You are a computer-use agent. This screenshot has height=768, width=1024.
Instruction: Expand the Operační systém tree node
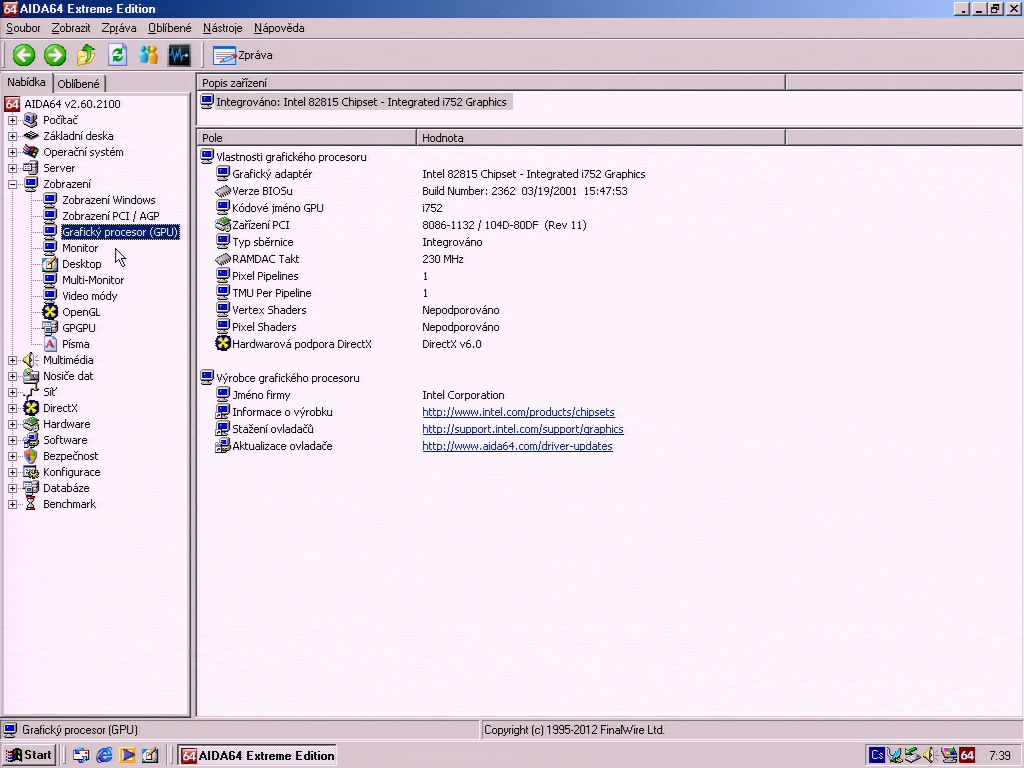click(12, 152)
